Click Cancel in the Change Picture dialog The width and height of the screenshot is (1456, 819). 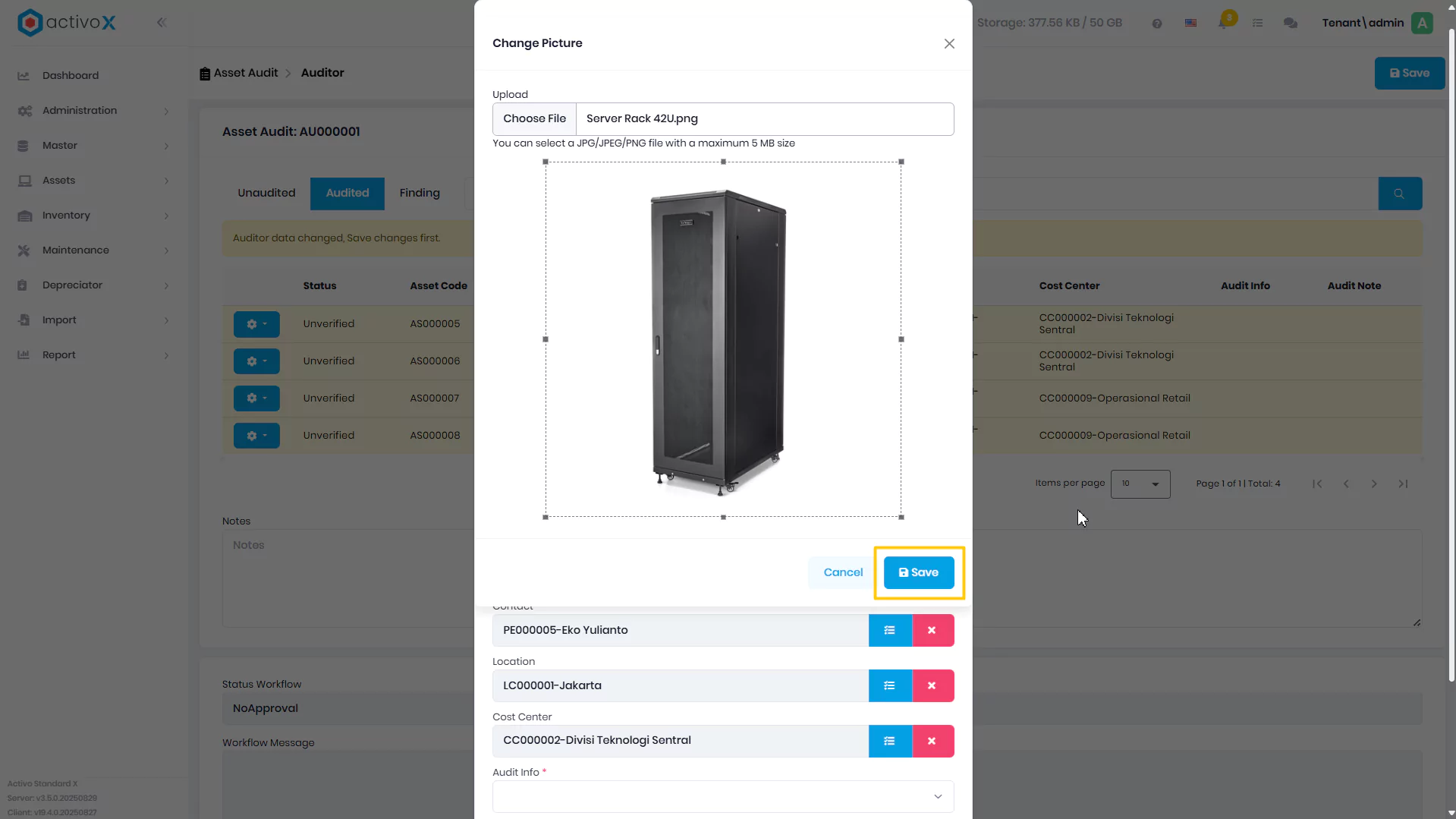(x=843, y=573)
